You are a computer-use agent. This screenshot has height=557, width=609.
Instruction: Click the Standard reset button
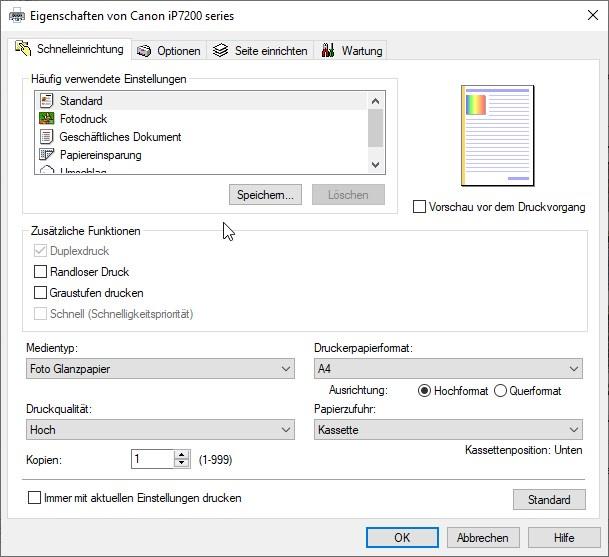pos(549,500)
